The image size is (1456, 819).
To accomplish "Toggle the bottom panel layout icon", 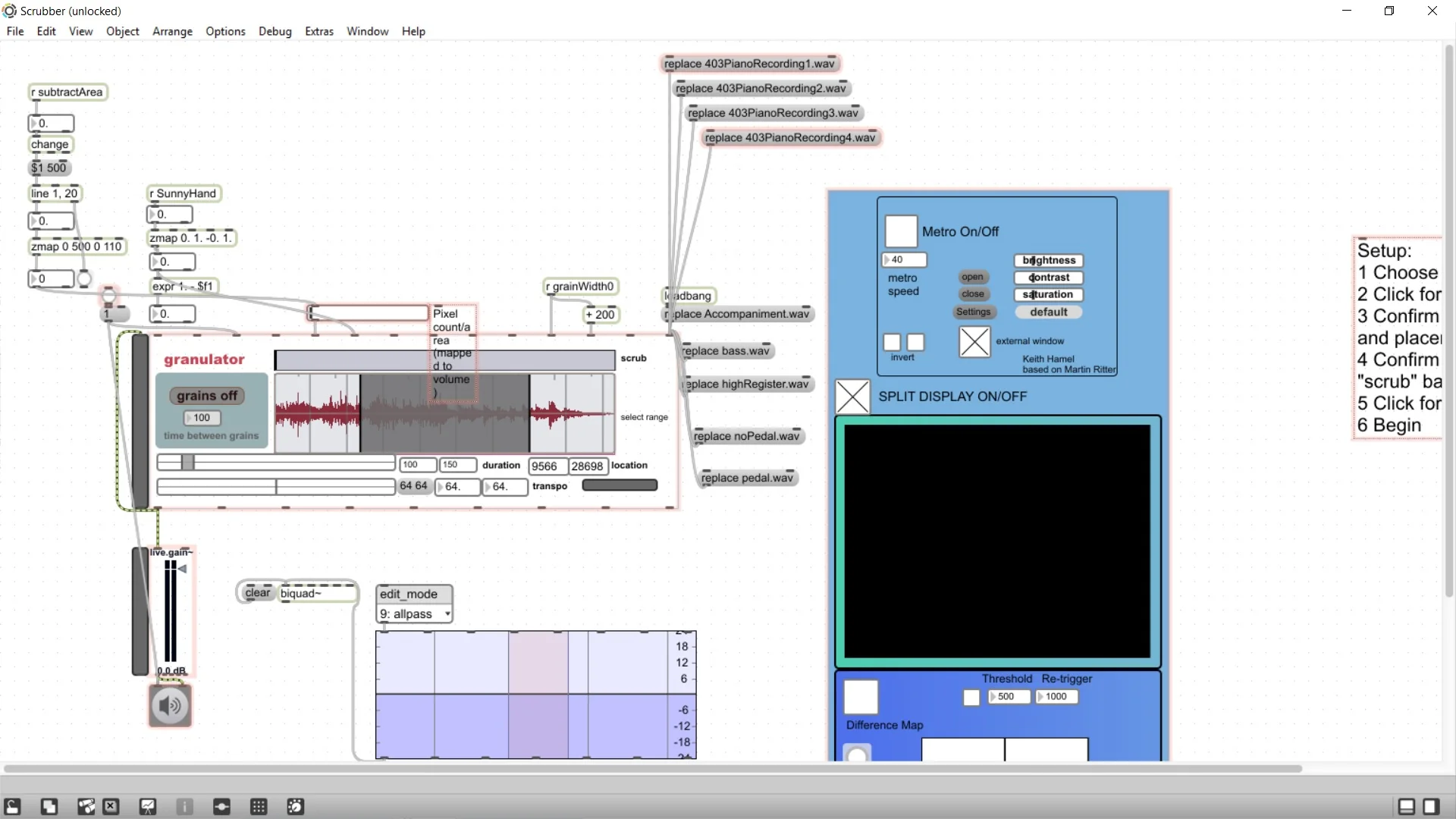I will [1407, 807].
